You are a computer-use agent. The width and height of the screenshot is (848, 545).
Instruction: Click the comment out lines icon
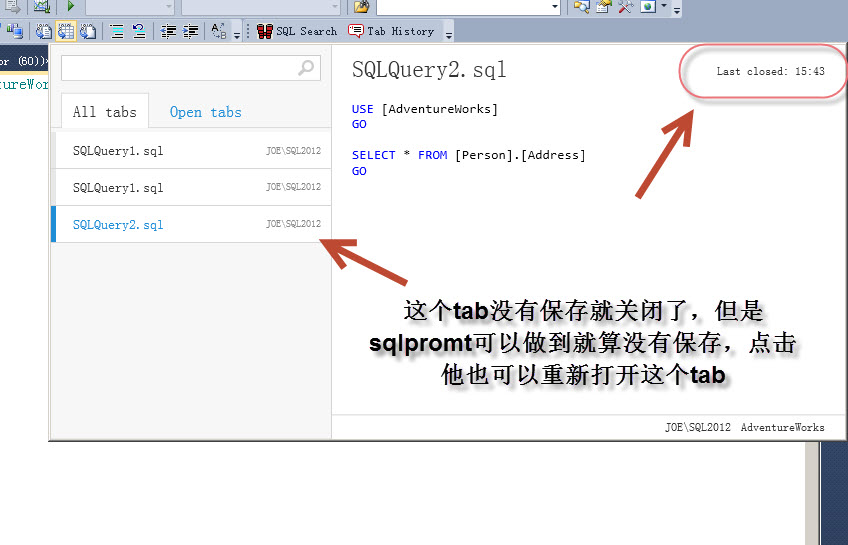[x=117, y=31]
